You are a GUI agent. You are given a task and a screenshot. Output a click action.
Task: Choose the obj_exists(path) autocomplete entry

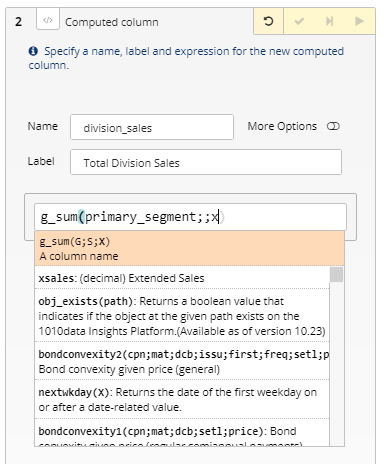pos(182,315)
